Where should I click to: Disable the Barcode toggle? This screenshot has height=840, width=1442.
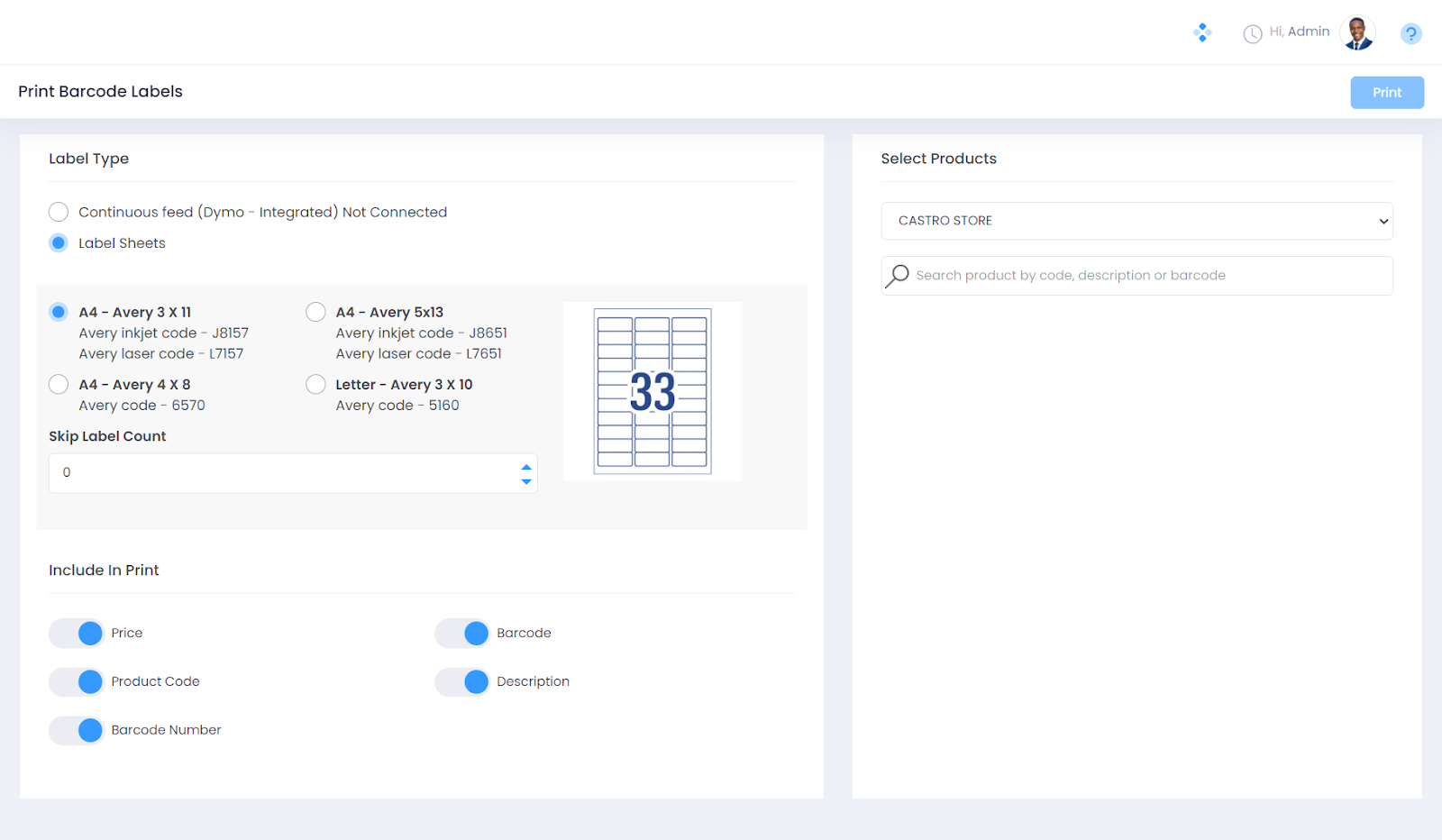pyautogui.click(x=462, y=634)
